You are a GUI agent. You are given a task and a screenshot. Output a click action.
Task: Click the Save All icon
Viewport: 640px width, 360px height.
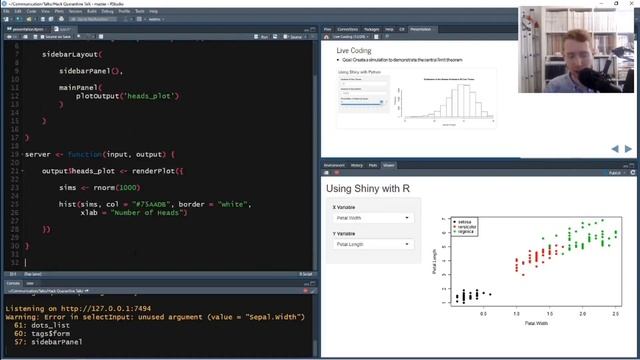click(x=51, y=19)
